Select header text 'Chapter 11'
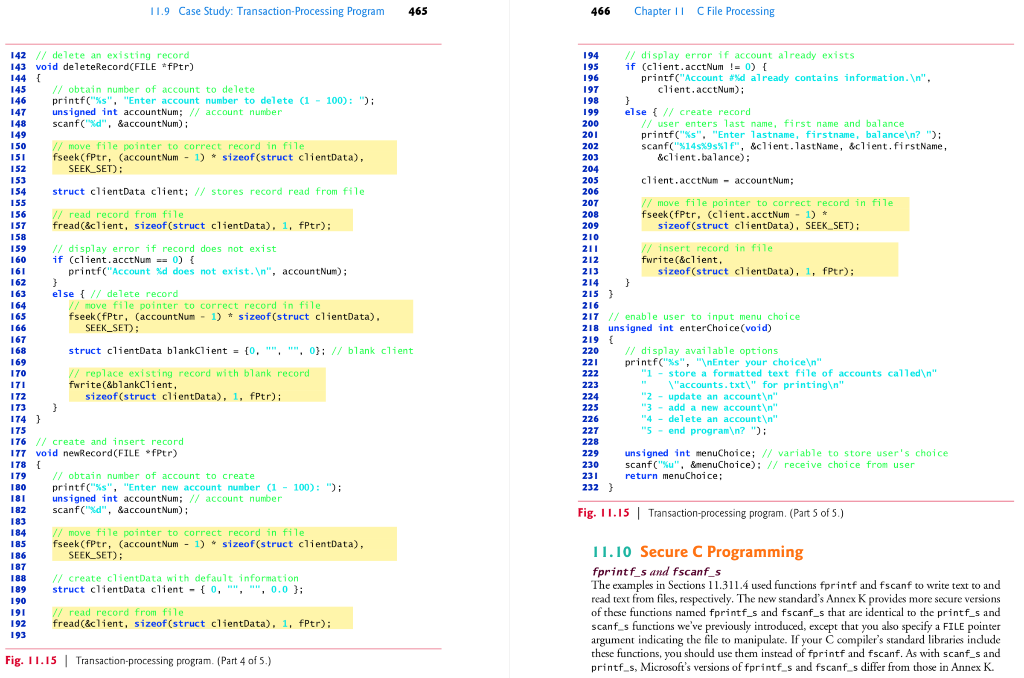Image resolution: width=1024 pixels, height=678 pixels. coord(659,11)
